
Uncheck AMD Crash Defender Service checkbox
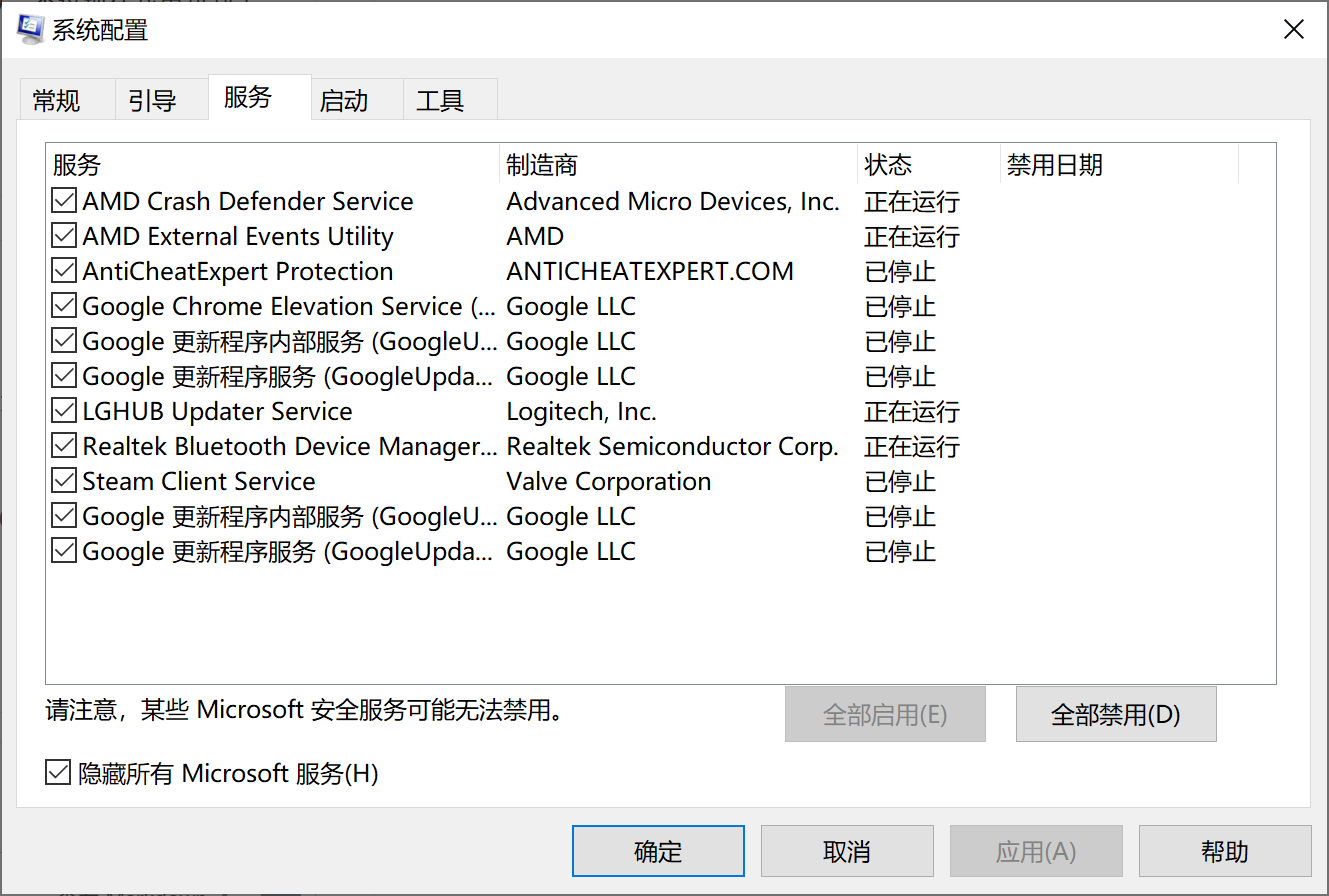click(x=64, y=201)
